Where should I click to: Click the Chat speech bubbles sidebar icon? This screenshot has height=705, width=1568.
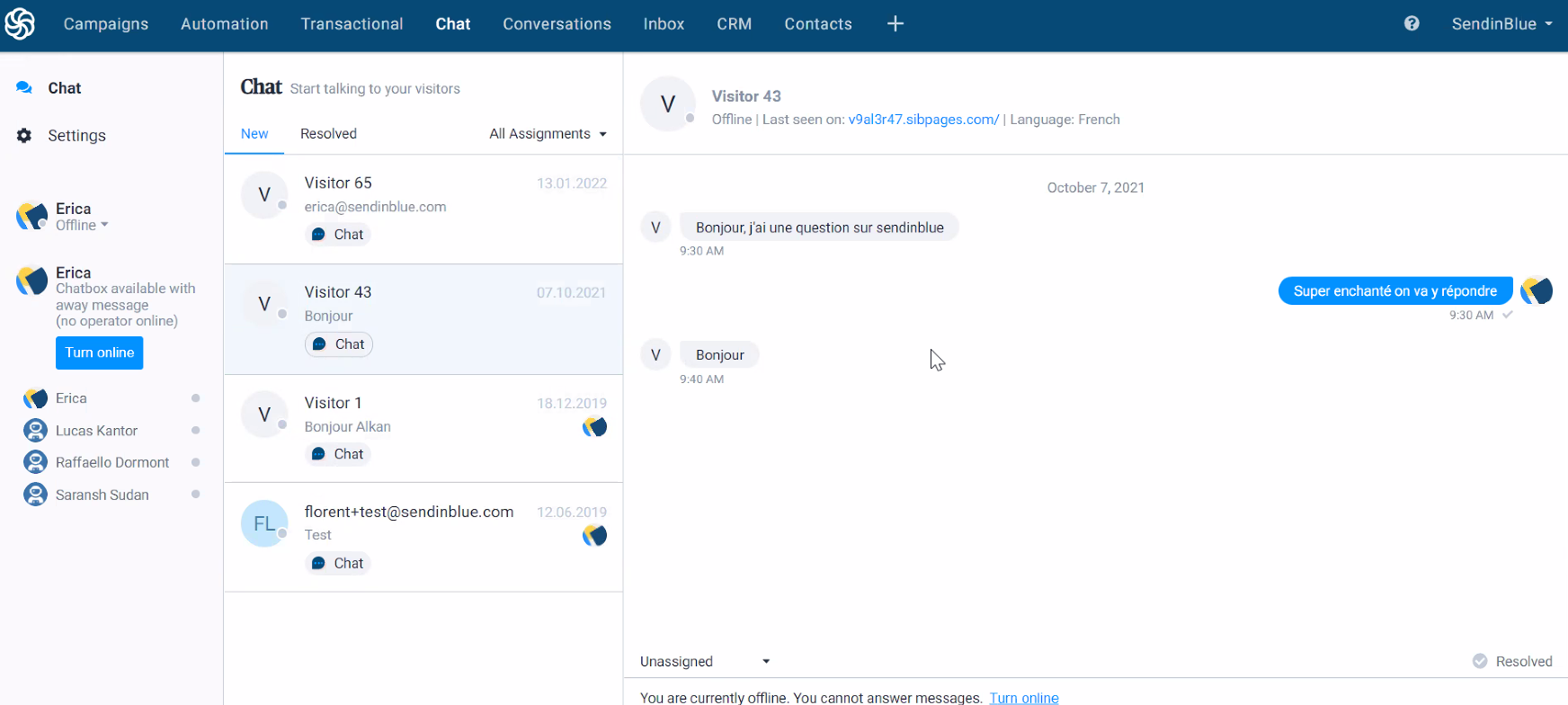point(24,87)
